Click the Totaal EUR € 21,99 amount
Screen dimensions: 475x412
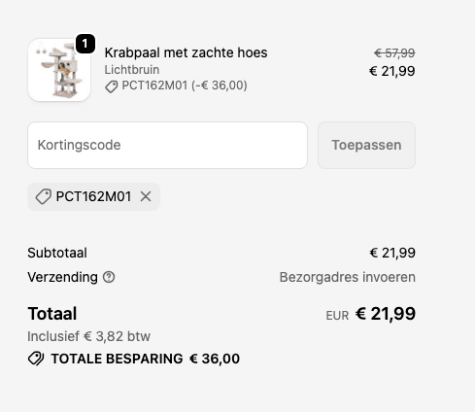point(371,314)
